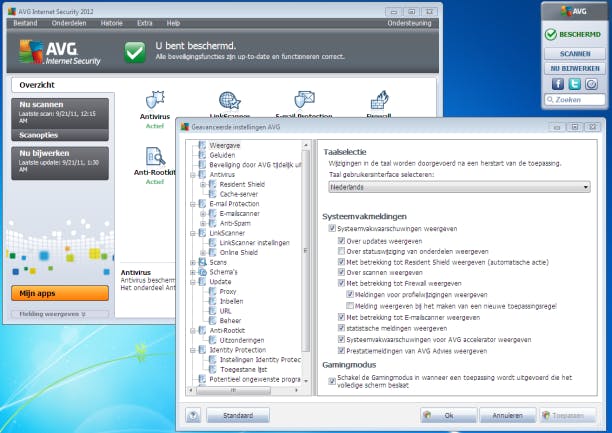Toggle AVG accelerator waarschuwingen checkbox
The width and height of the screenshot is (612, 433).
[x=342, y=339]
